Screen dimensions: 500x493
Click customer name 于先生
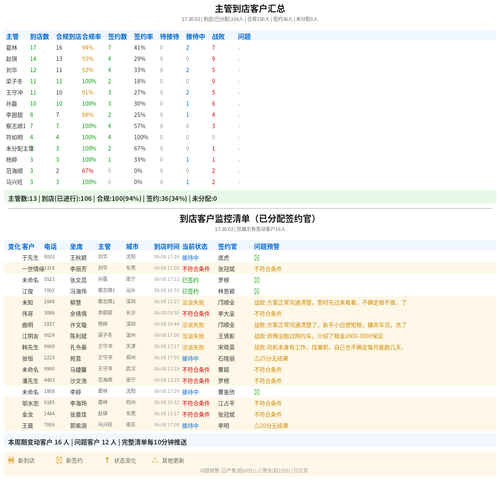tap(30, 258)
